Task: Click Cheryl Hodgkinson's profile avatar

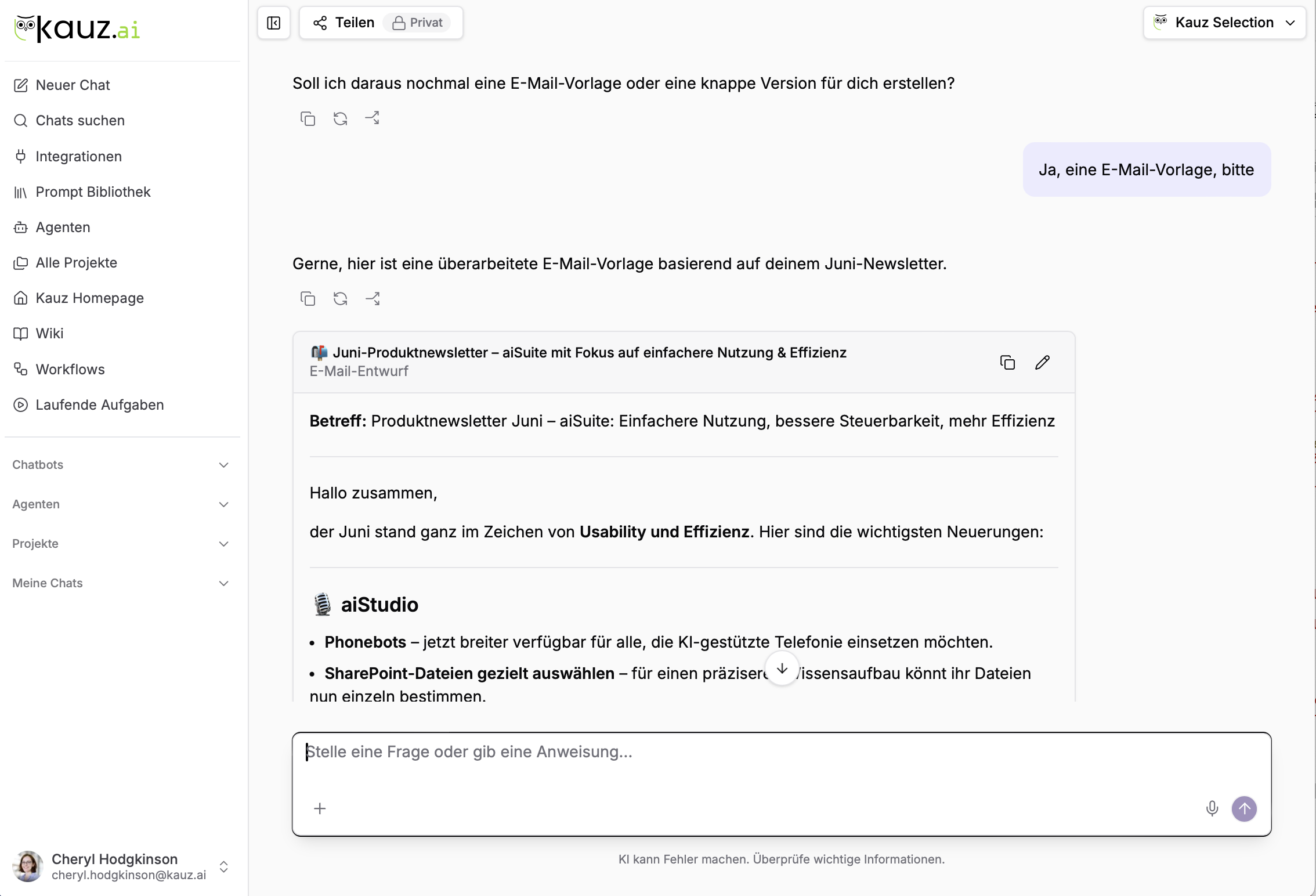Action: (x=28, y=866)
